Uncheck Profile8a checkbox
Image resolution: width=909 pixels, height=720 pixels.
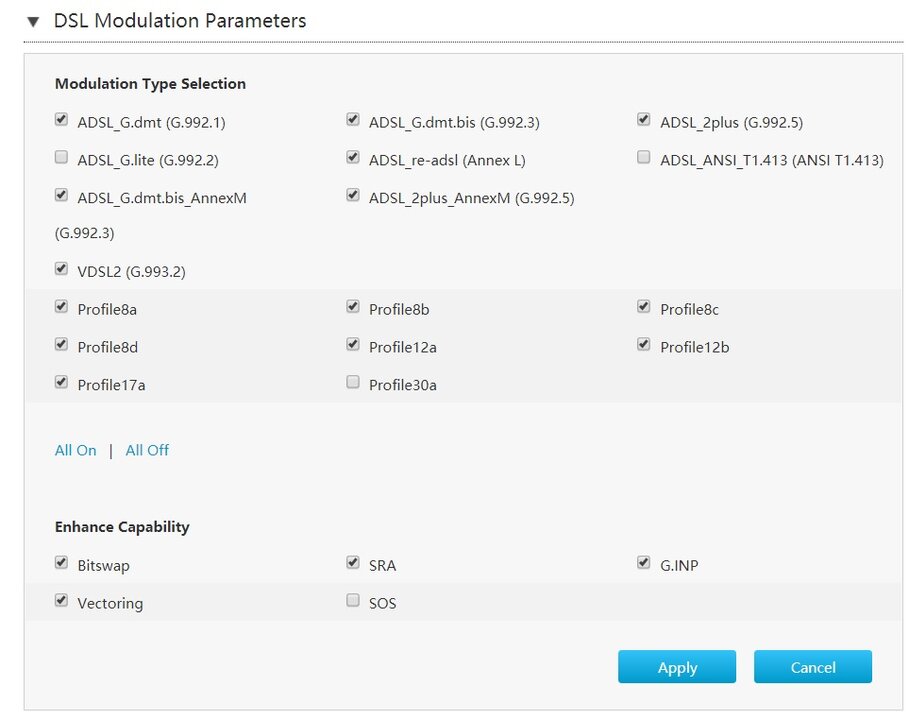(x=62, y=307)
